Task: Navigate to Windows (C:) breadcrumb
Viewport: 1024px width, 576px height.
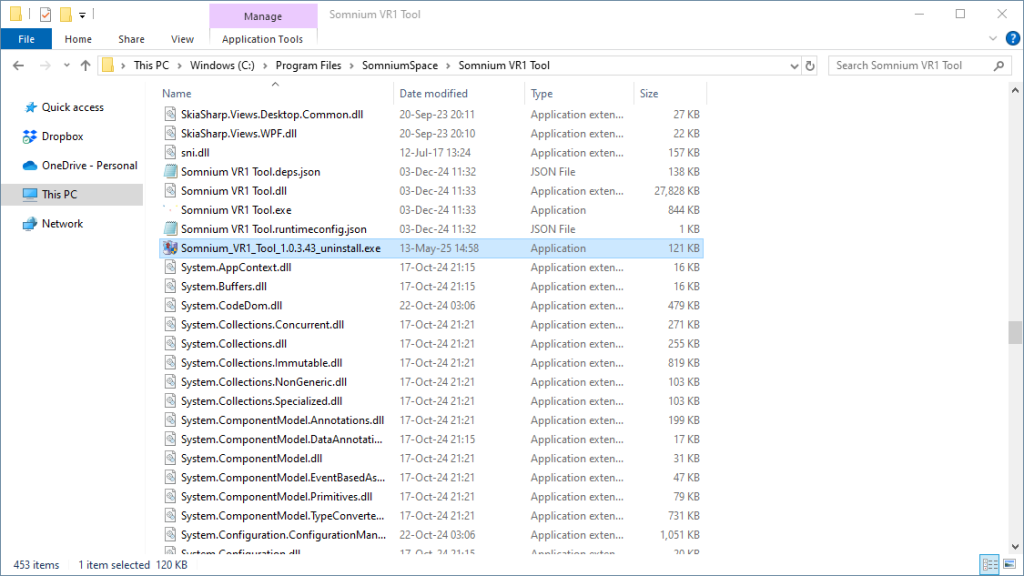Action: [222, 65]
